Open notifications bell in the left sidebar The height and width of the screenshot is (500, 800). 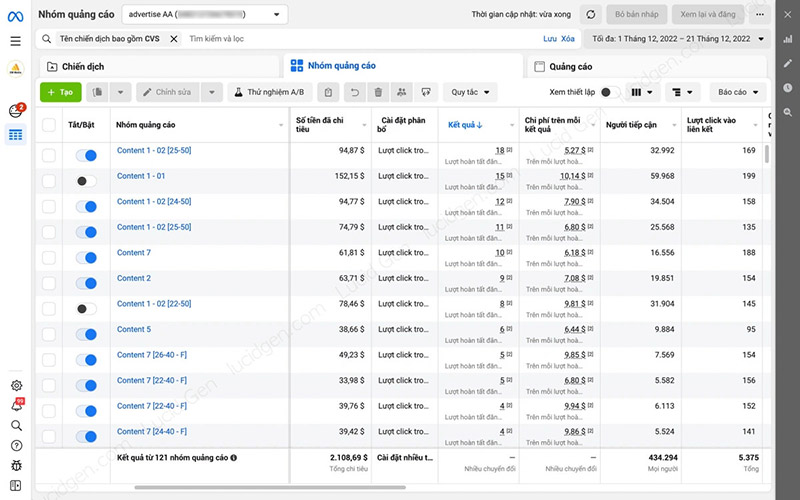(x=15, y=405)
